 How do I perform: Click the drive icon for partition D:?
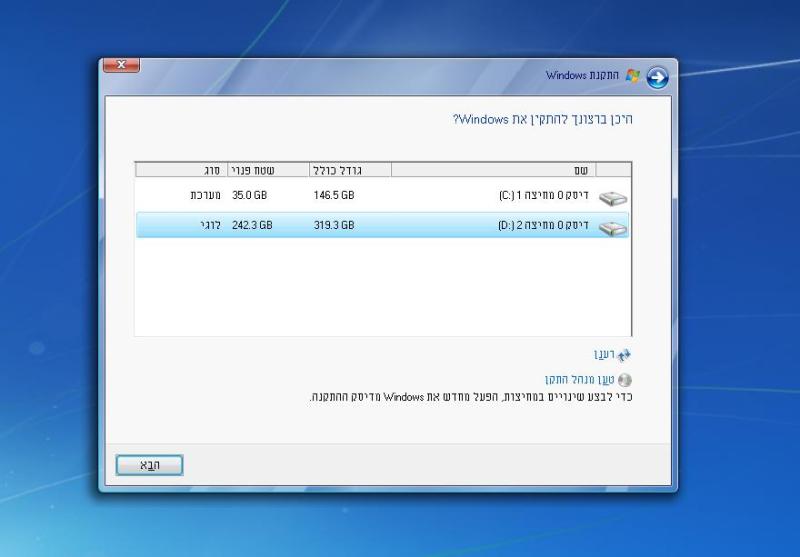[612, 227]
